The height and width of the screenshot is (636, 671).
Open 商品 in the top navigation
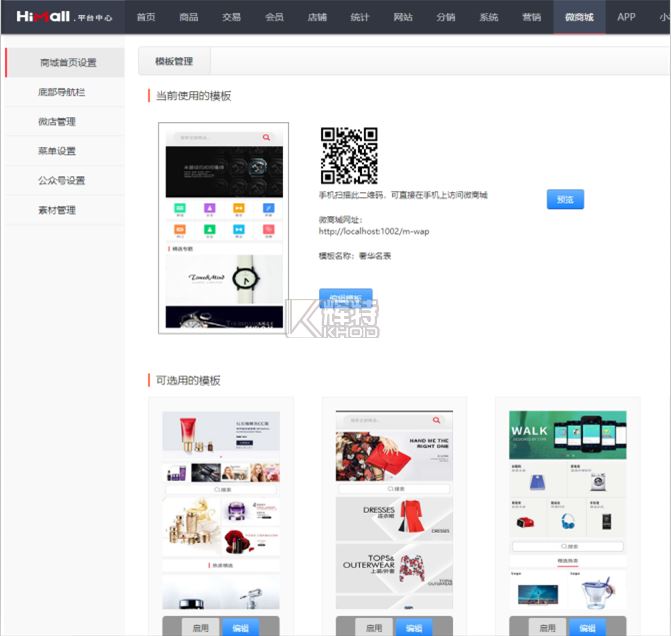pyautogui.click(x=189, y=17)
